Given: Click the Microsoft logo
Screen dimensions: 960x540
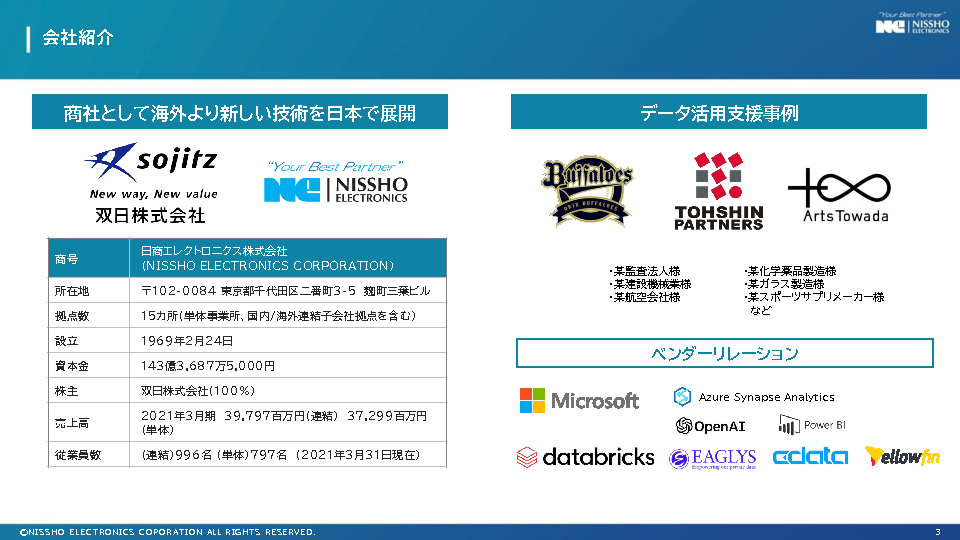Looking at the screenshot, I should point(579,401).
